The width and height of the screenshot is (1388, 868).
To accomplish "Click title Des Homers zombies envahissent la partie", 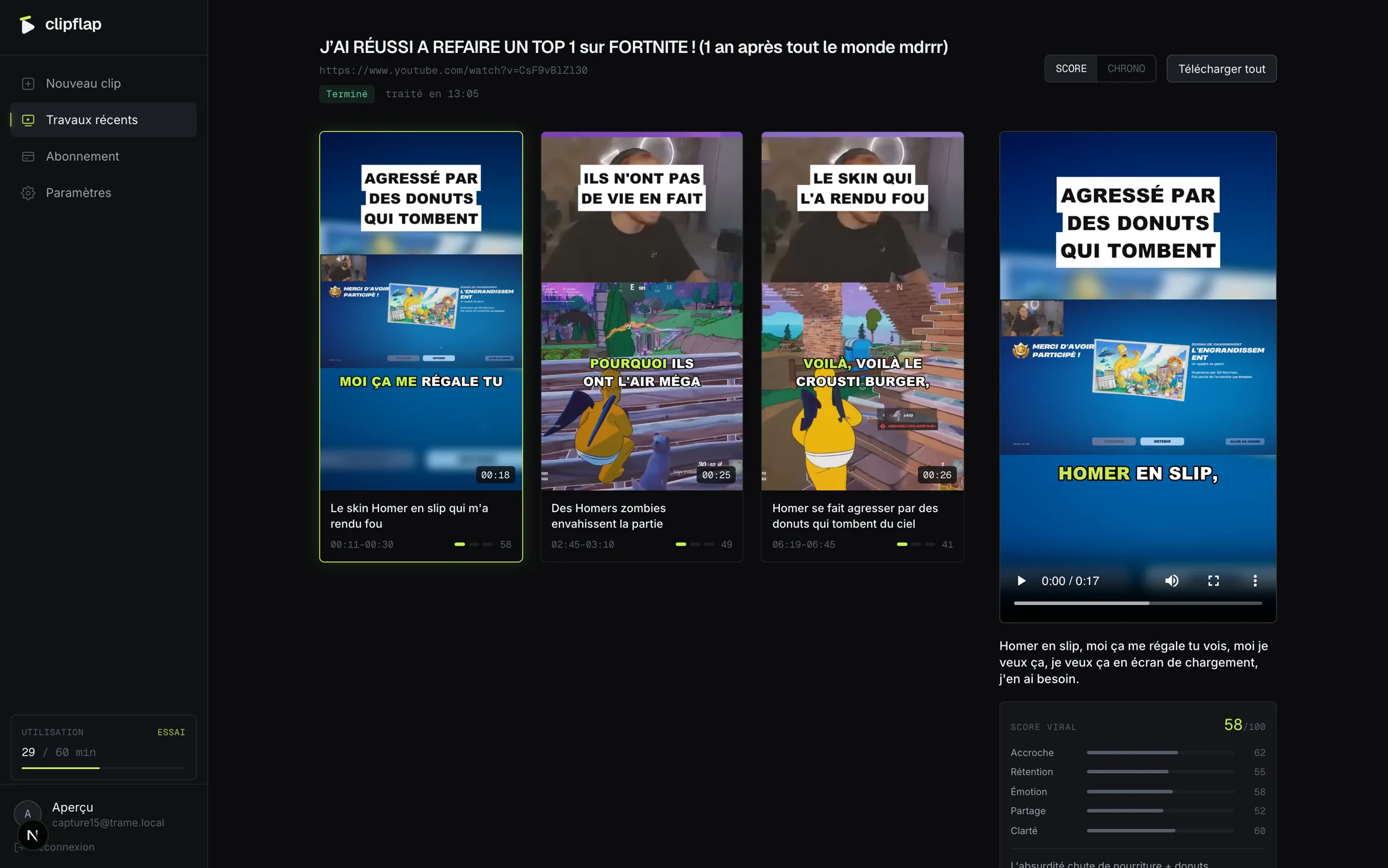I will point(608,516).
